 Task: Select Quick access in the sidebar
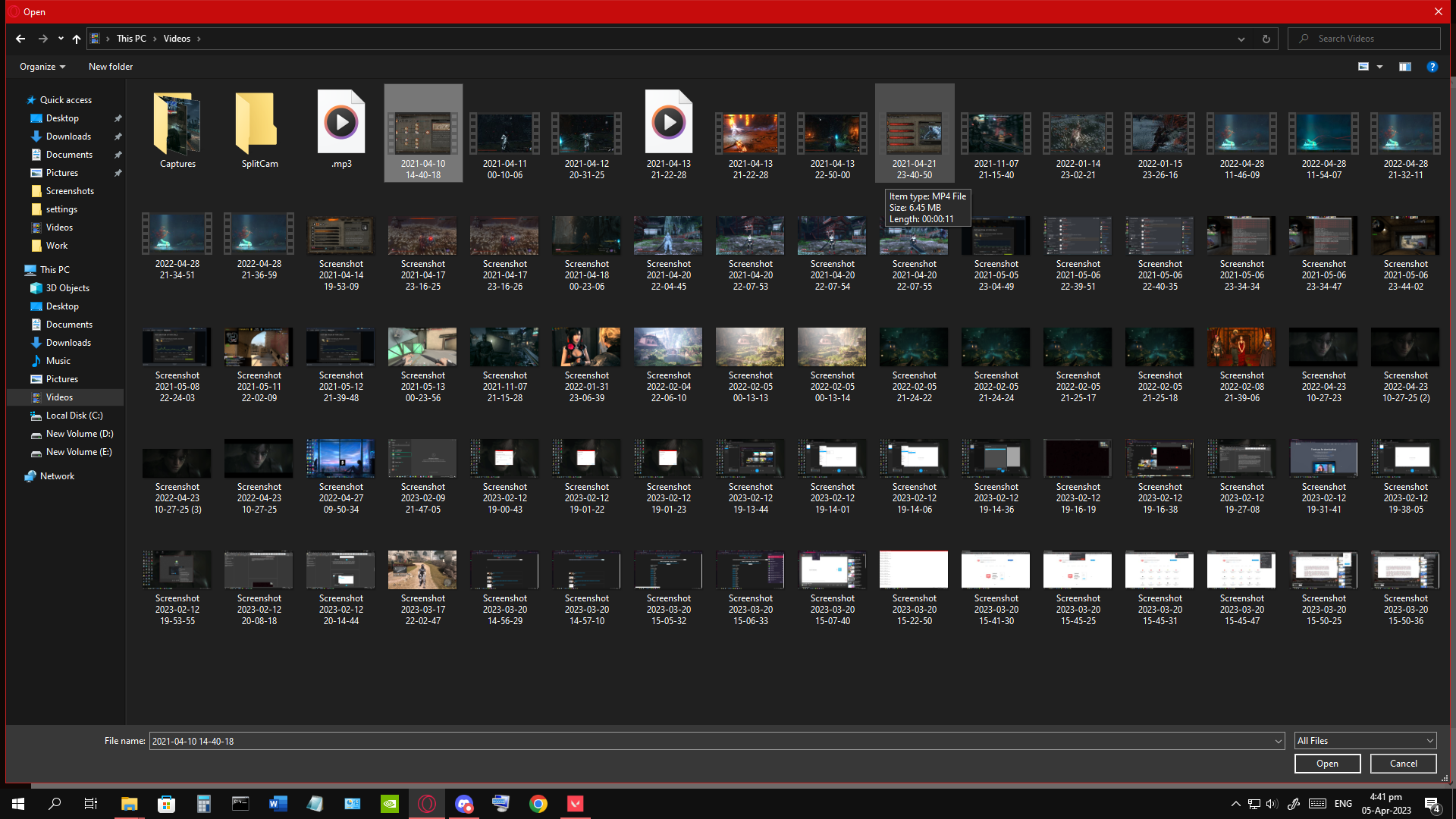[65, 100]
